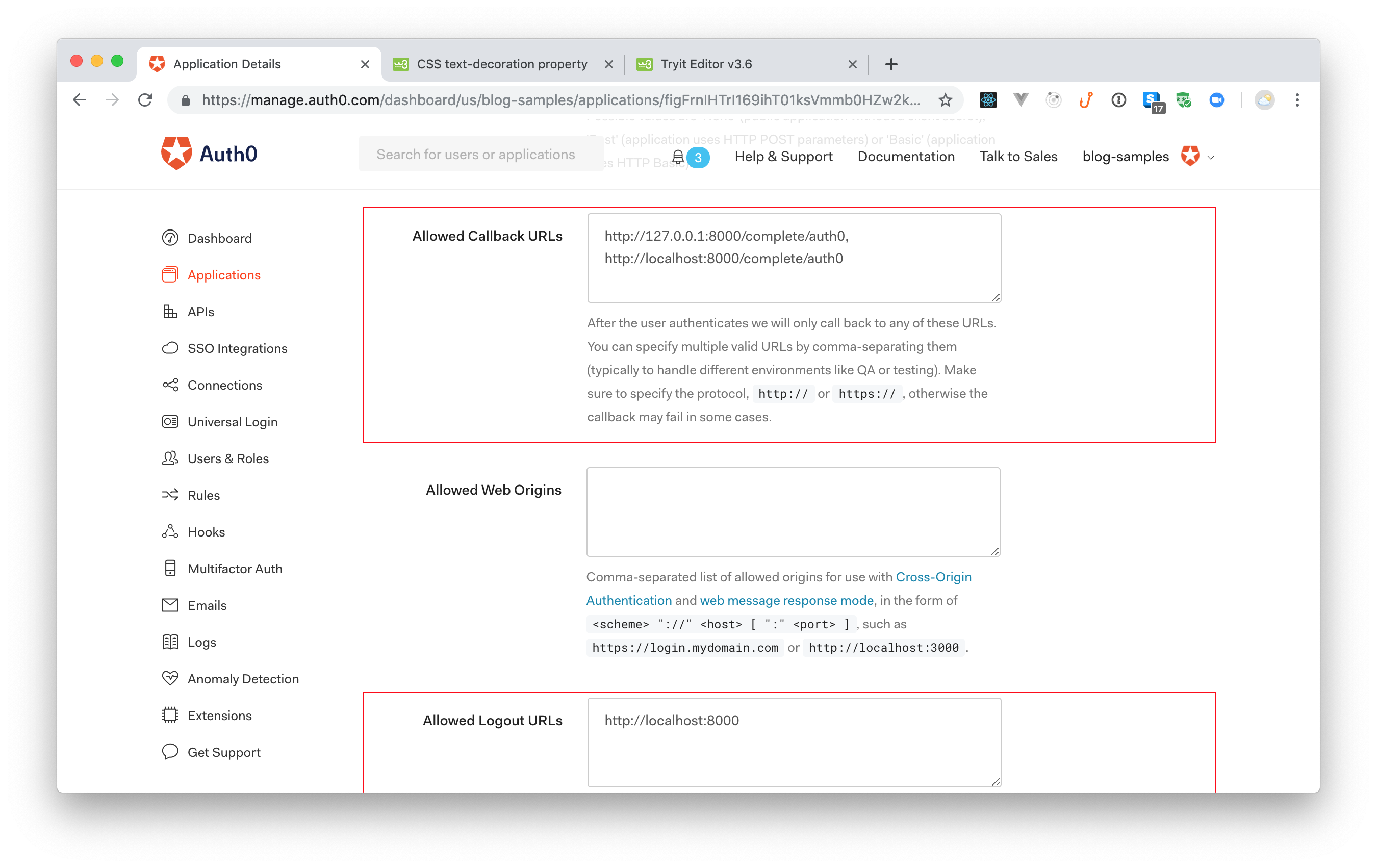Viewport: 1377px width, 868px height.
Task: Open the Chrome three-dot menu
Action: click(x=1297, y=100)
